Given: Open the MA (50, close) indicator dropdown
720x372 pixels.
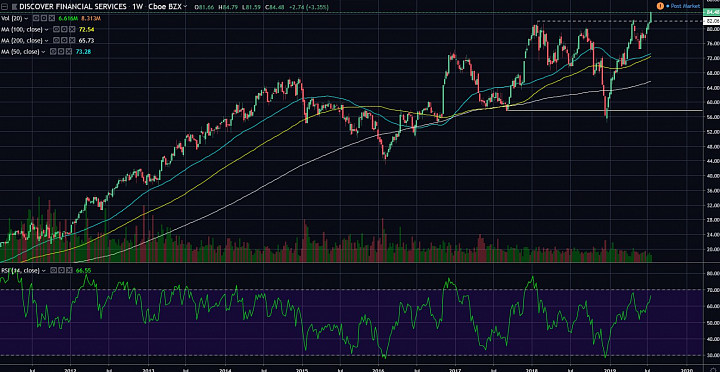Looking at the screenshot, I should (43, 51).
